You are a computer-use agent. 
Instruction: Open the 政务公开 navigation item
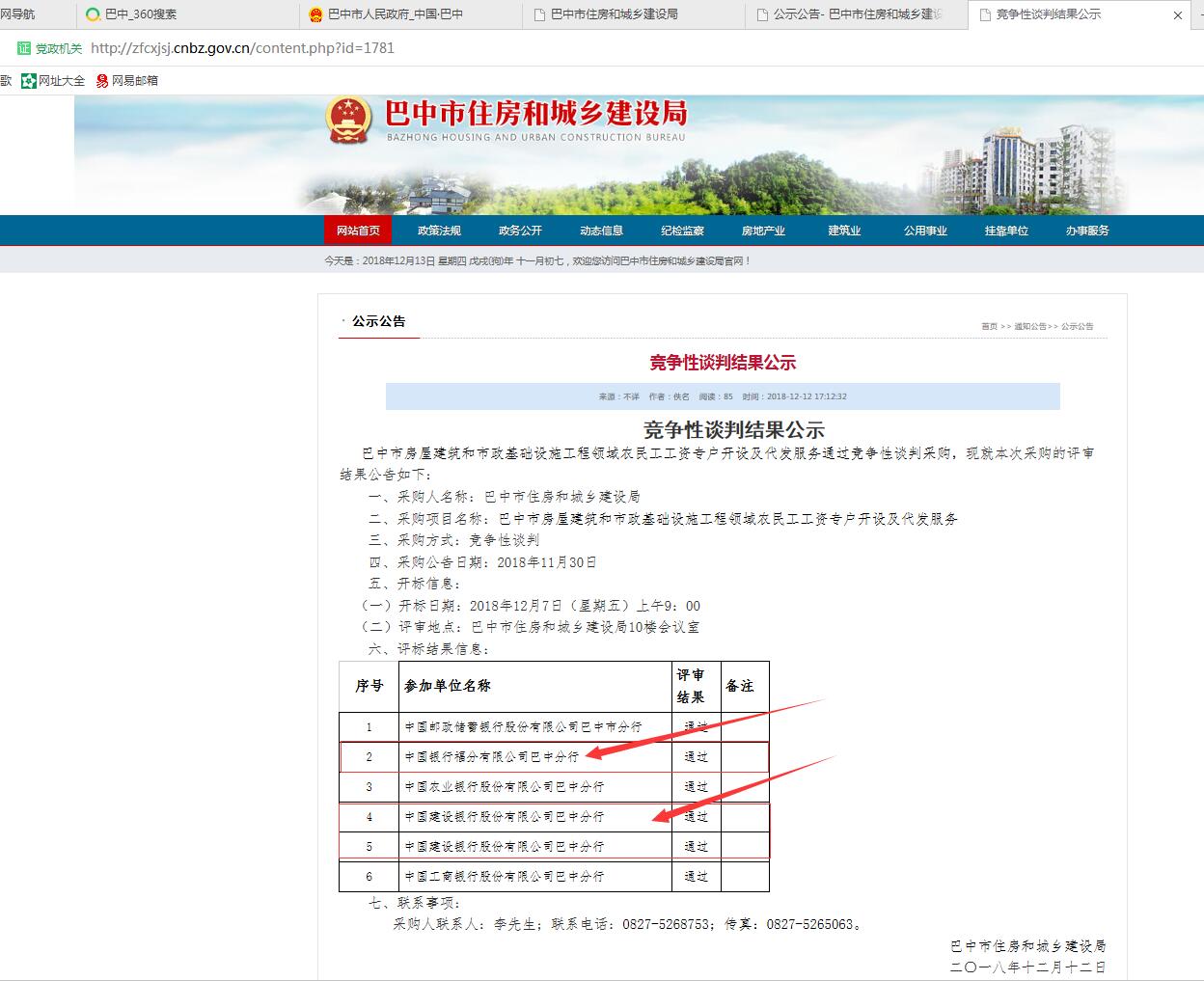coord(520,231)
